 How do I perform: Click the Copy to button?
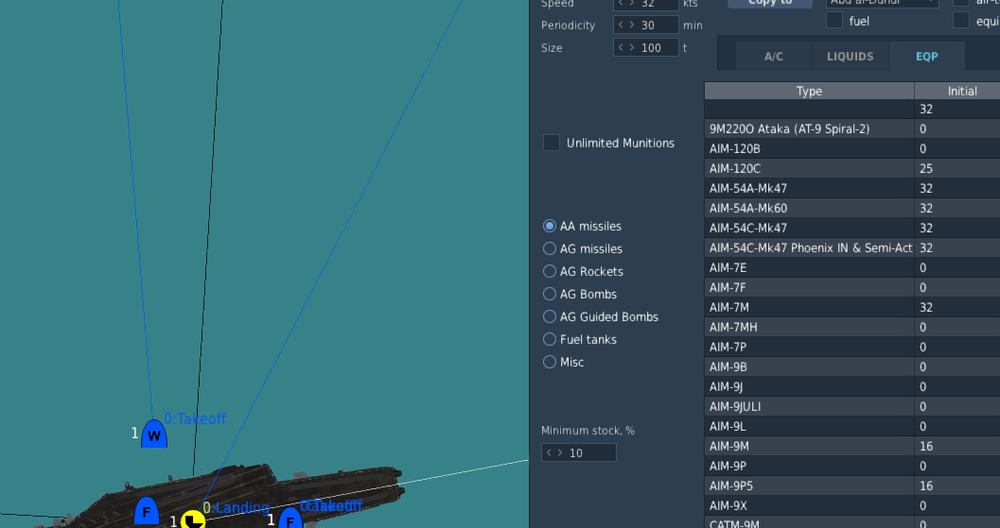click(x=770, y=3)
